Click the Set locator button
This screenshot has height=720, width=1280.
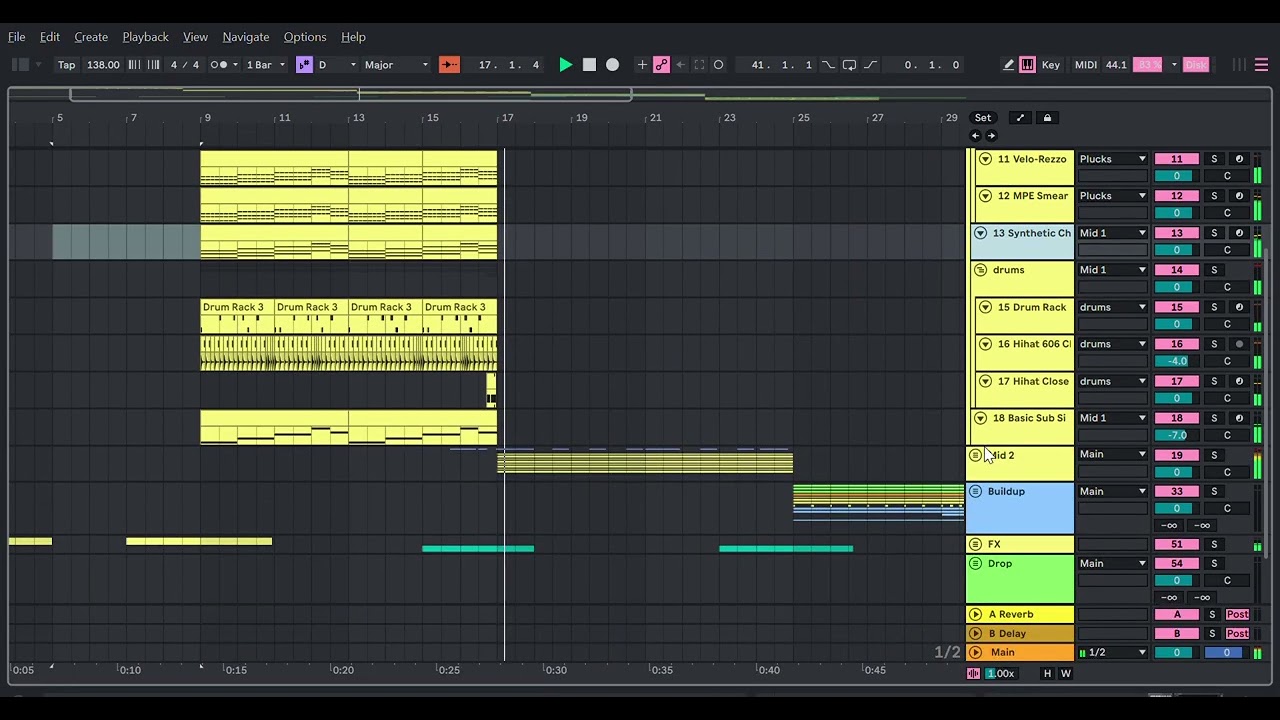(x=983, y=118)
